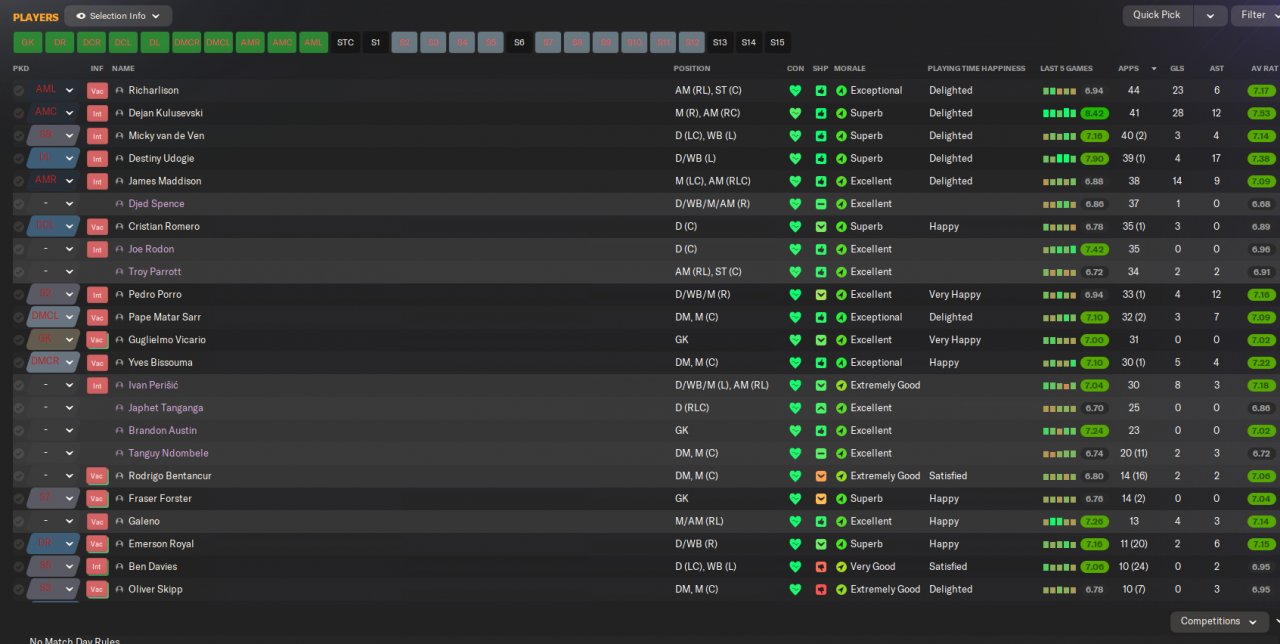This screenshot has width=1280, height=644.
Task: Toggle the picked checkmark for Djed Spence
Action: point(19,204)
